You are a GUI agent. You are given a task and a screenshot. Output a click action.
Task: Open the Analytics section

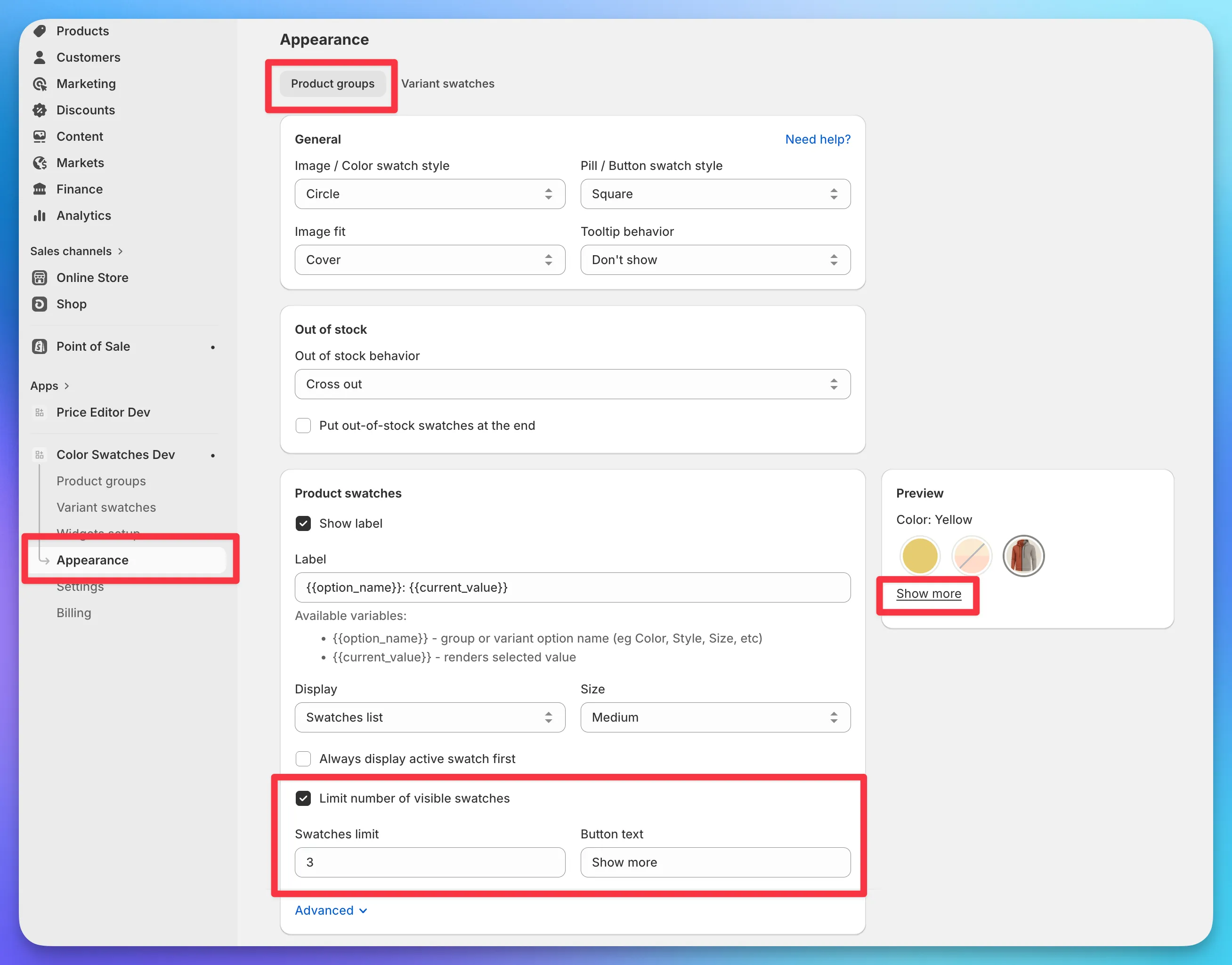pyautogui.click(x=83, y=215)
